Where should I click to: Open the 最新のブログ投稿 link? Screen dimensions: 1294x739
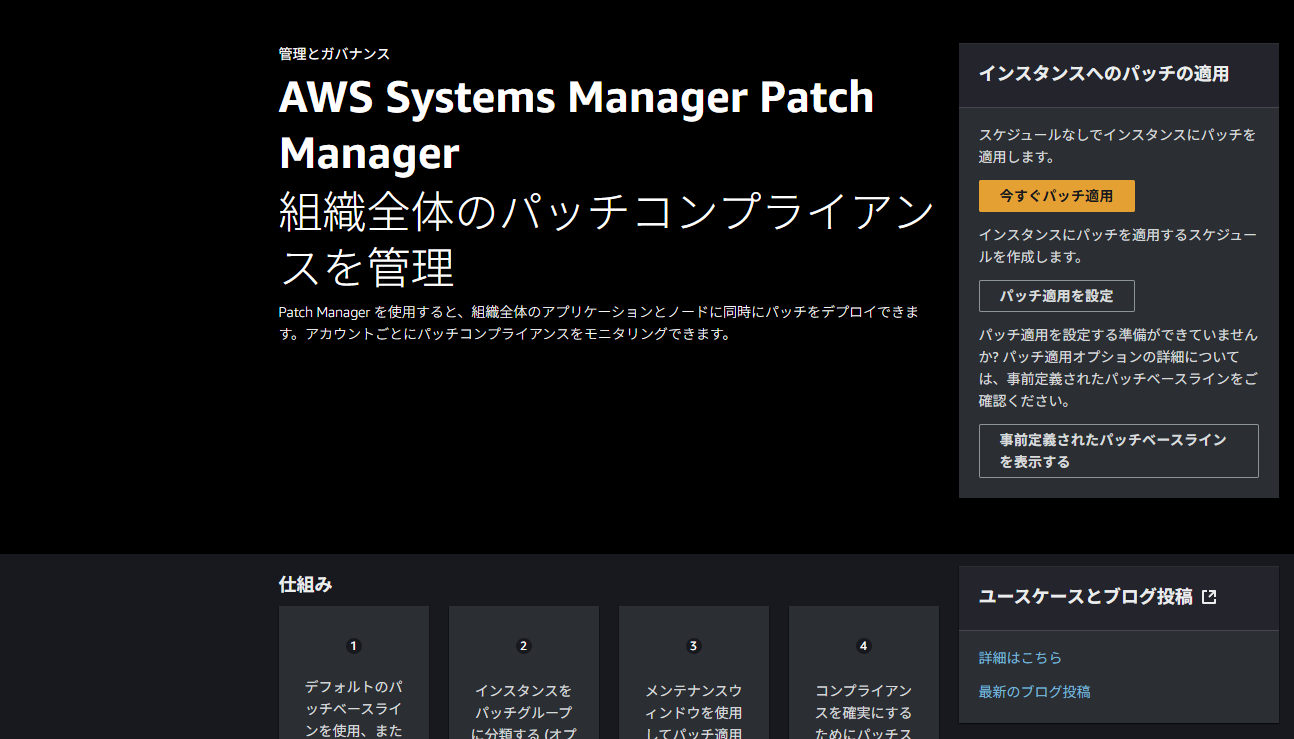point(1034,692)
